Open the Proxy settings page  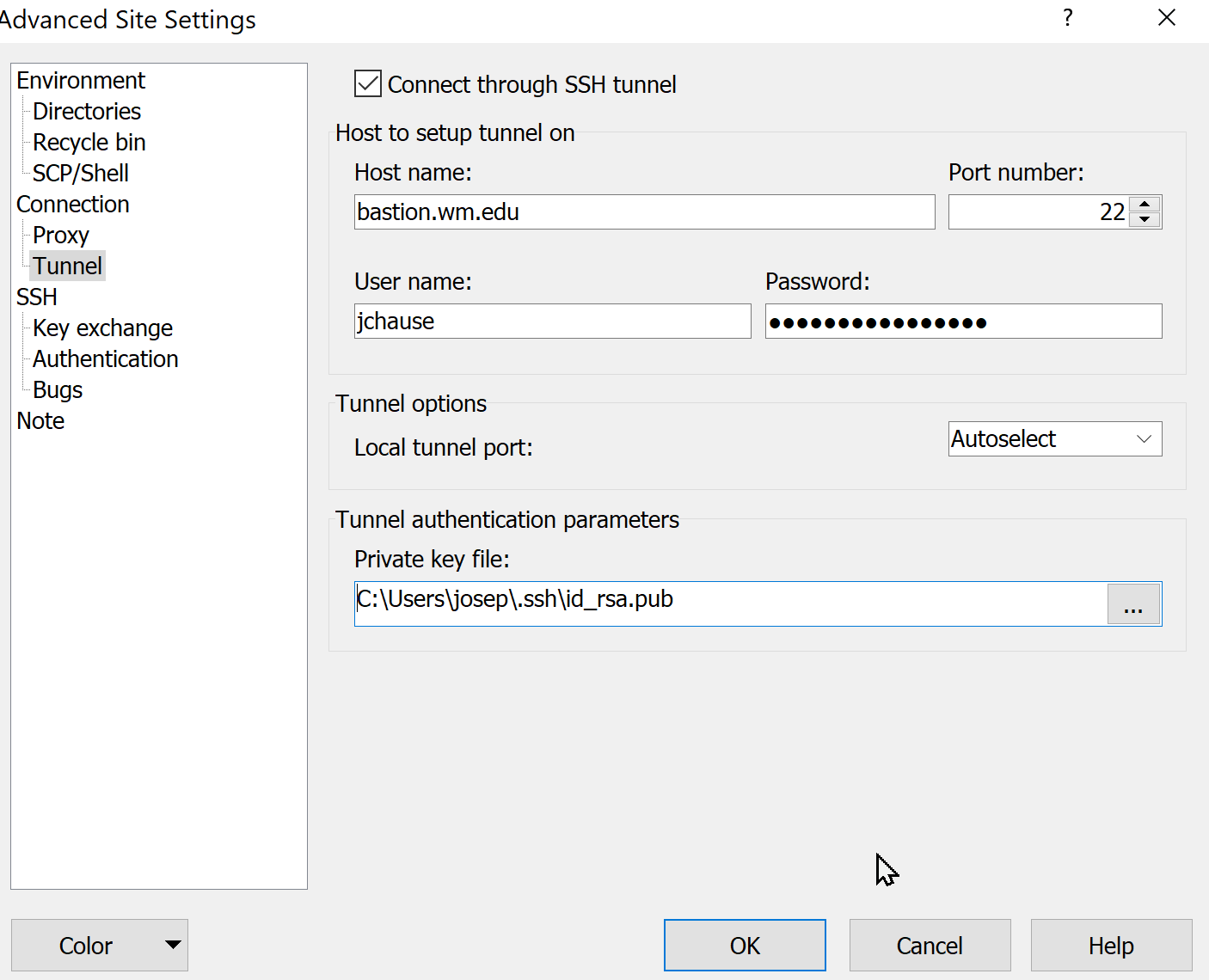click(x=61, y=236)
